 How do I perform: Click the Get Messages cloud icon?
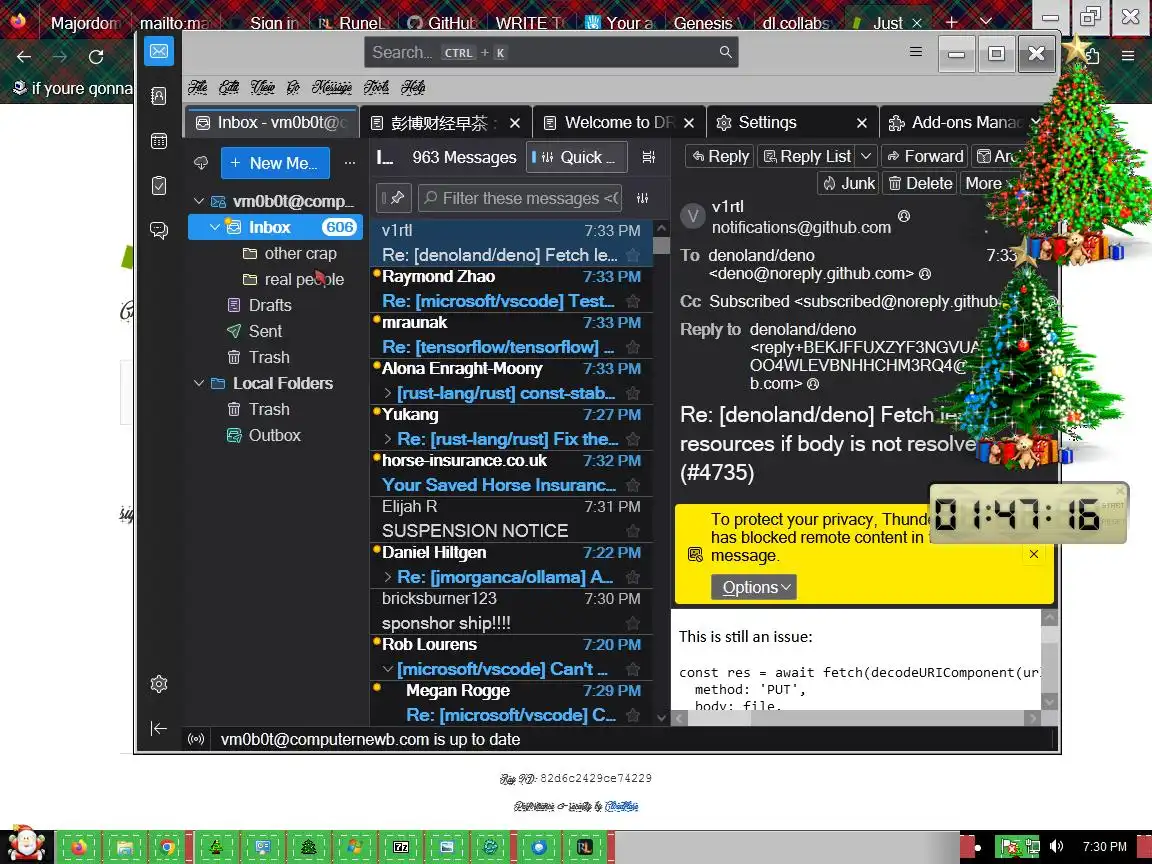pos(201,163)
